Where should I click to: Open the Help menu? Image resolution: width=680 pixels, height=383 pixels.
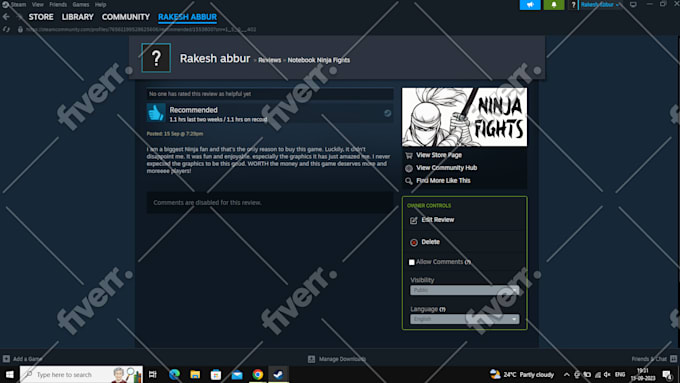[101, 4]
